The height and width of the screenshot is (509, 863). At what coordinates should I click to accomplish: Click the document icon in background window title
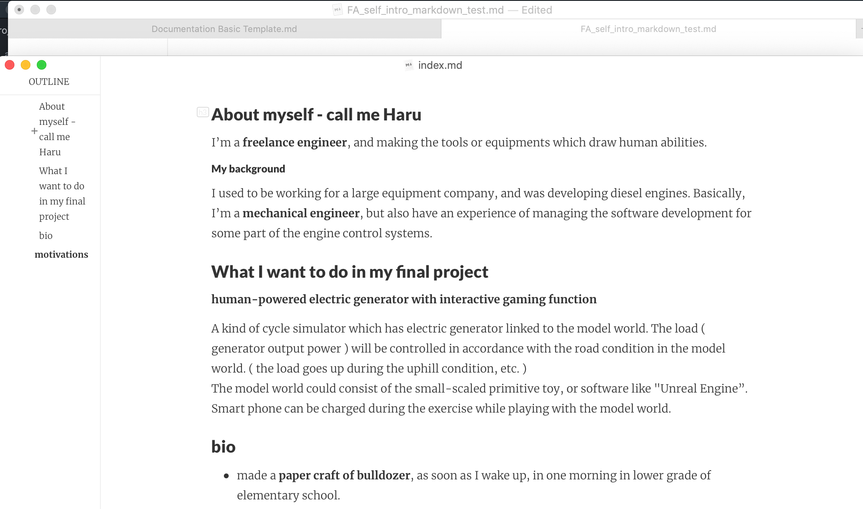[337, 10]
